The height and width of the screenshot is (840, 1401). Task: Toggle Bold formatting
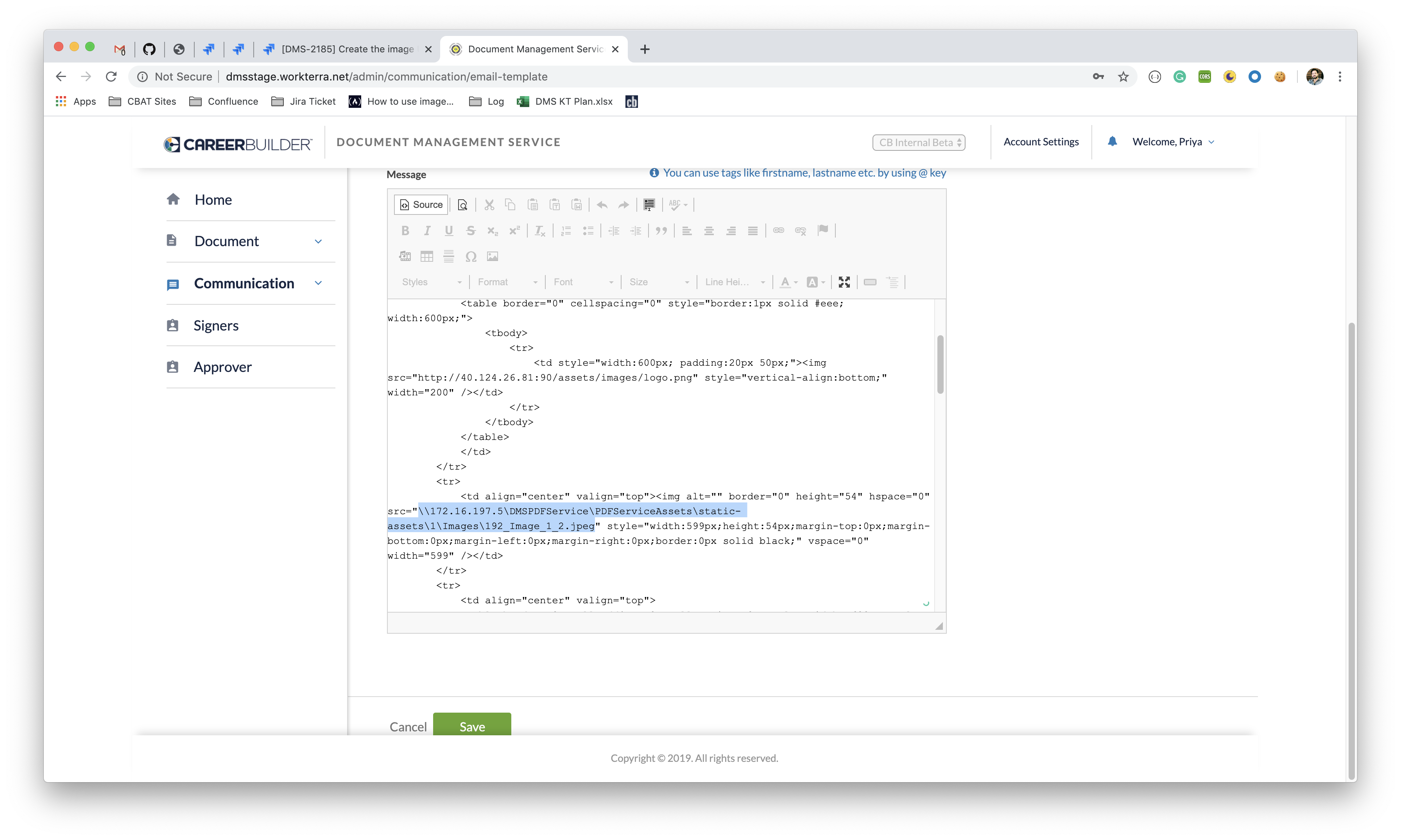(x=405, y=231)
